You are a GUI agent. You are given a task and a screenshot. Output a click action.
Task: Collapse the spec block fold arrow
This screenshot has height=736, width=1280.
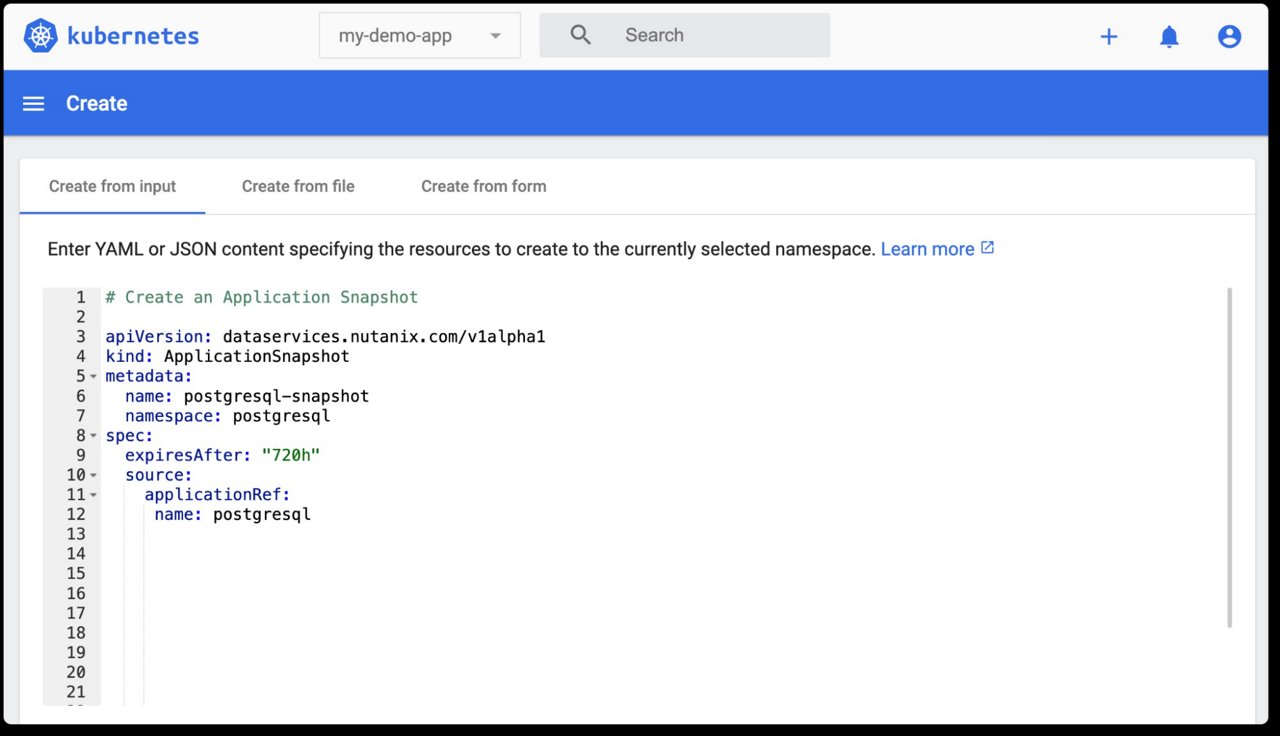point(93,436)
